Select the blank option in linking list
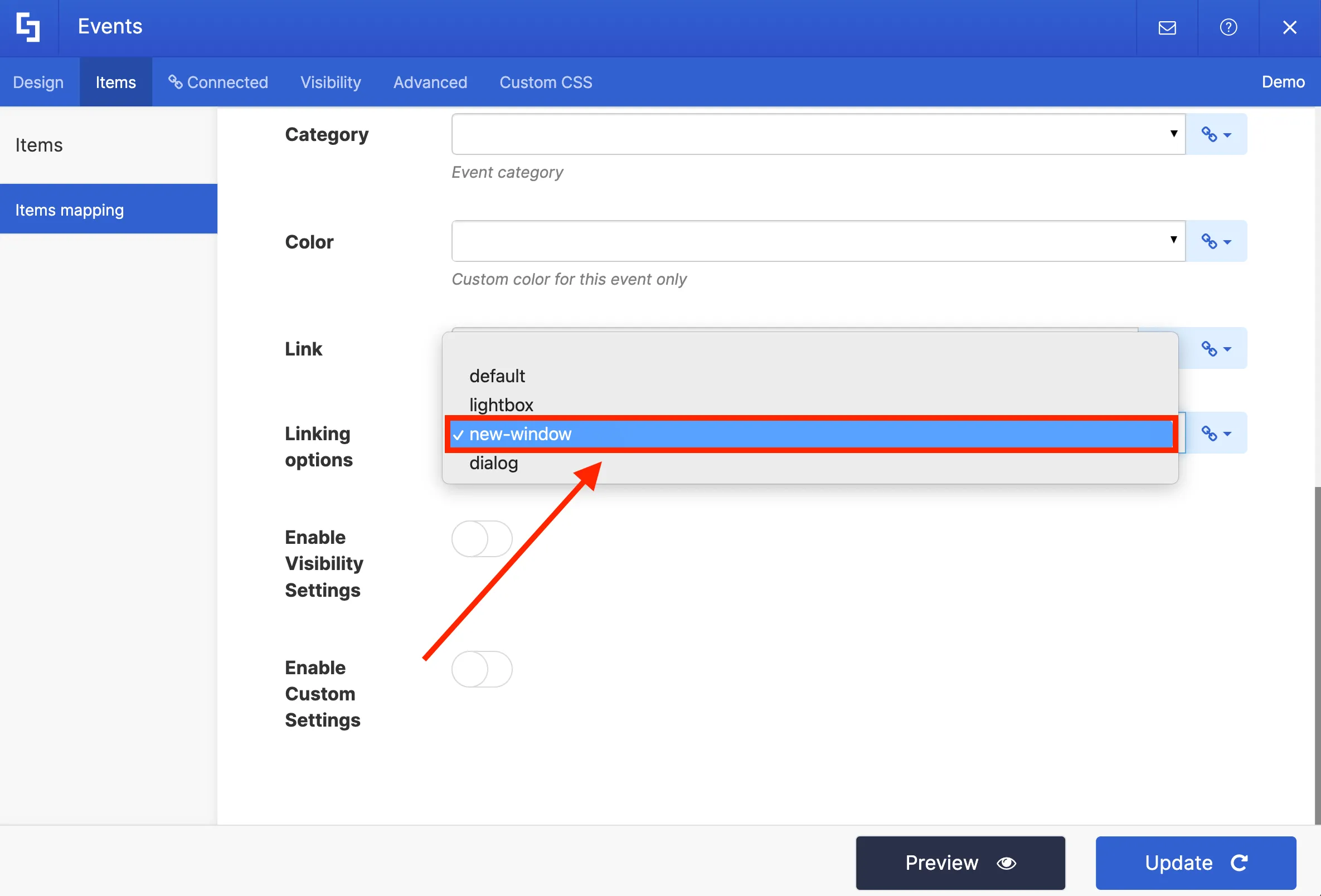The height and width of the screenshot is (896, 1321). pyautogui.click(x=810, y=348)
